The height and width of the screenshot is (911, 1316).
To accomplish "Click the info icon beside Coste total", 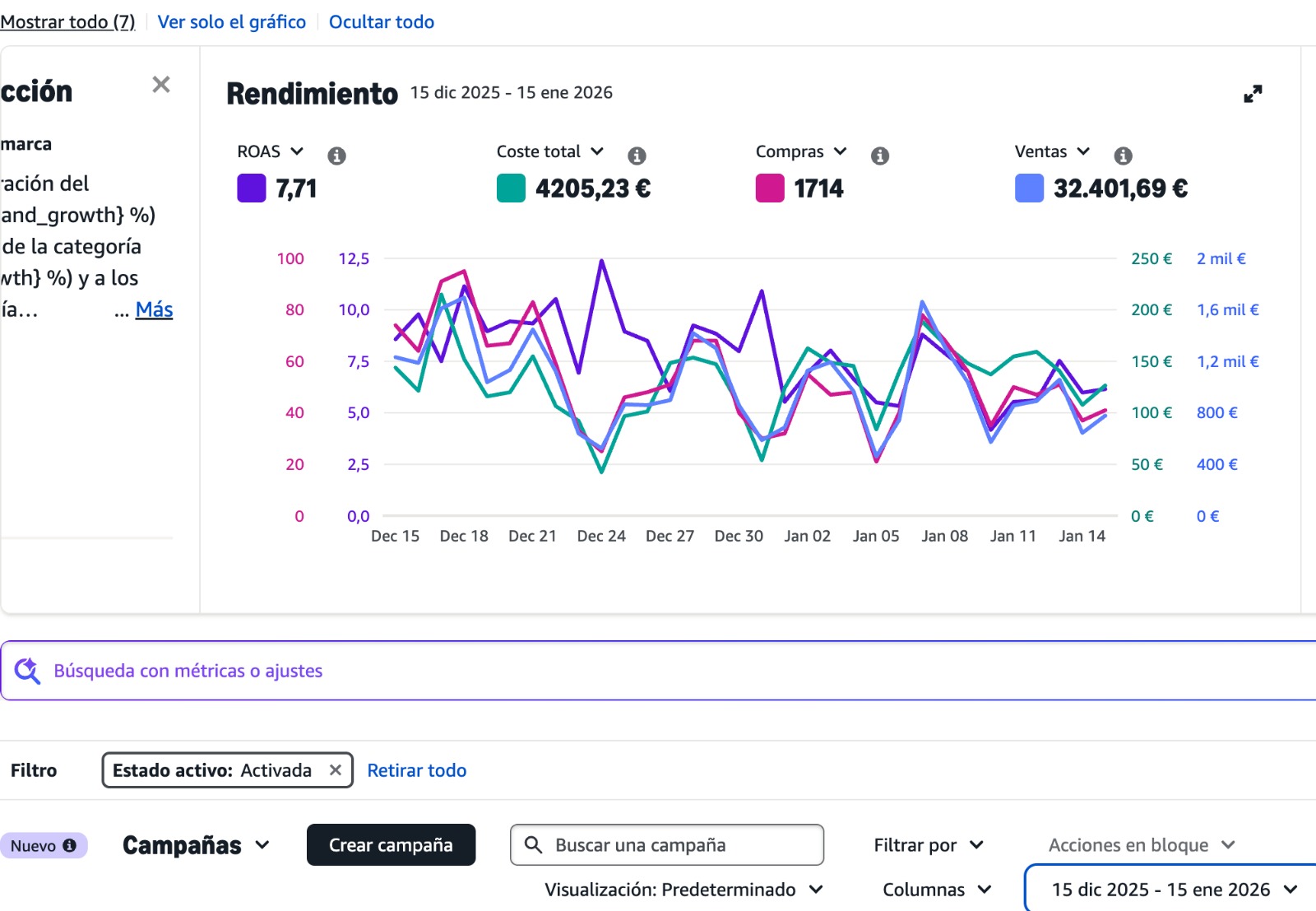I will tap(637, 156).
